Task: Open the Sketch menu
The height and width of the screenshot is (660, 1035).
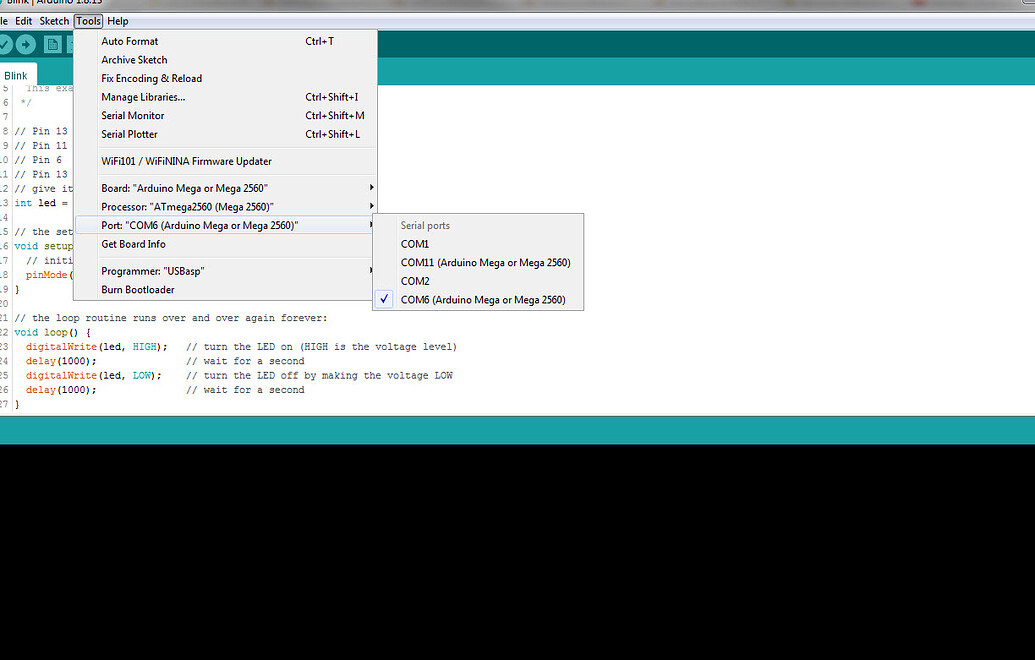Action: coord(53,20)
